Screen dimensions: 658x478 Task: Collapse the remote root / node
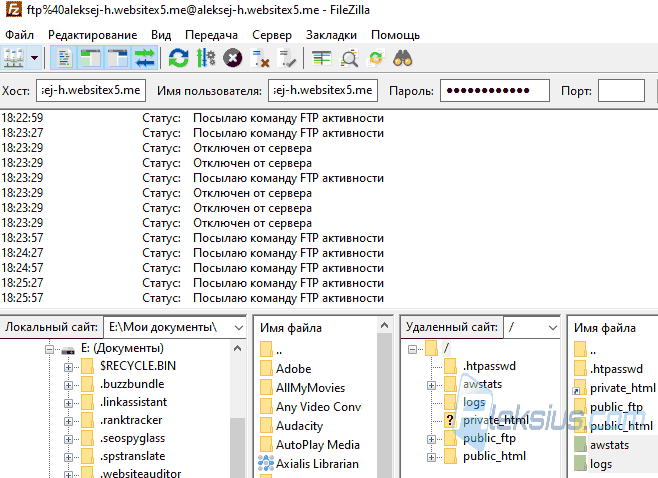(x=413, y=349)
